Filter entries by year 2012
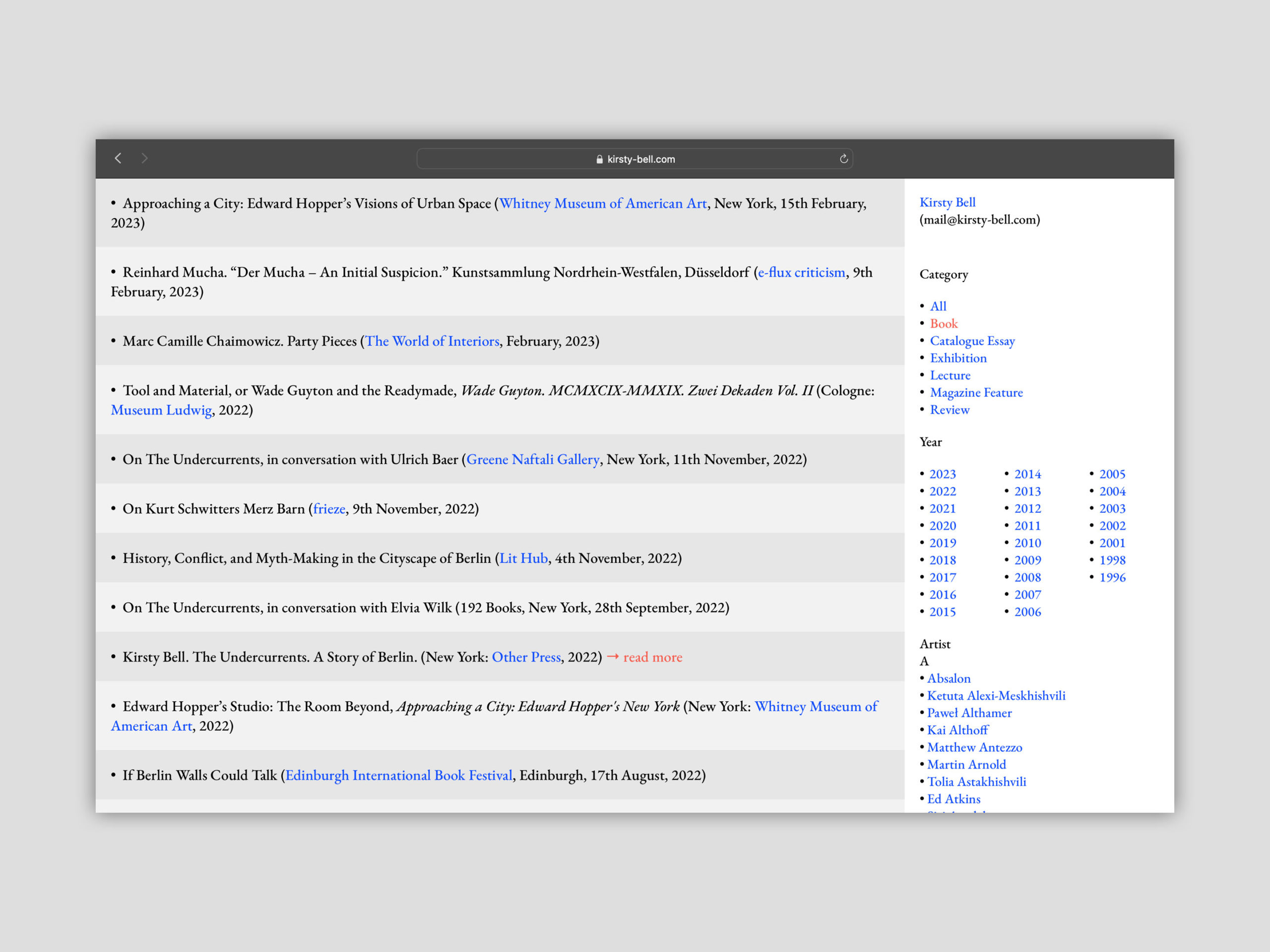 point(1028,508)
